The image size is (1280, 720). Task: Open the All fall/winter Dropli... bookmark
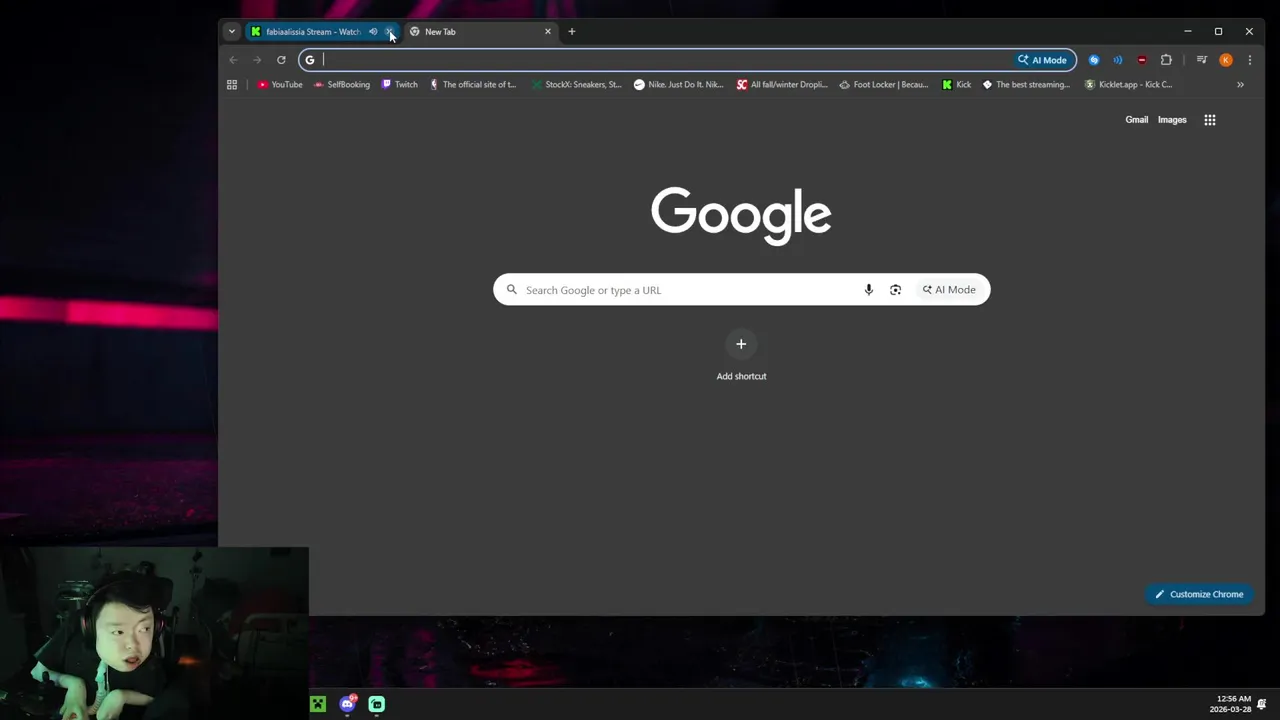[x=782, y=85]
